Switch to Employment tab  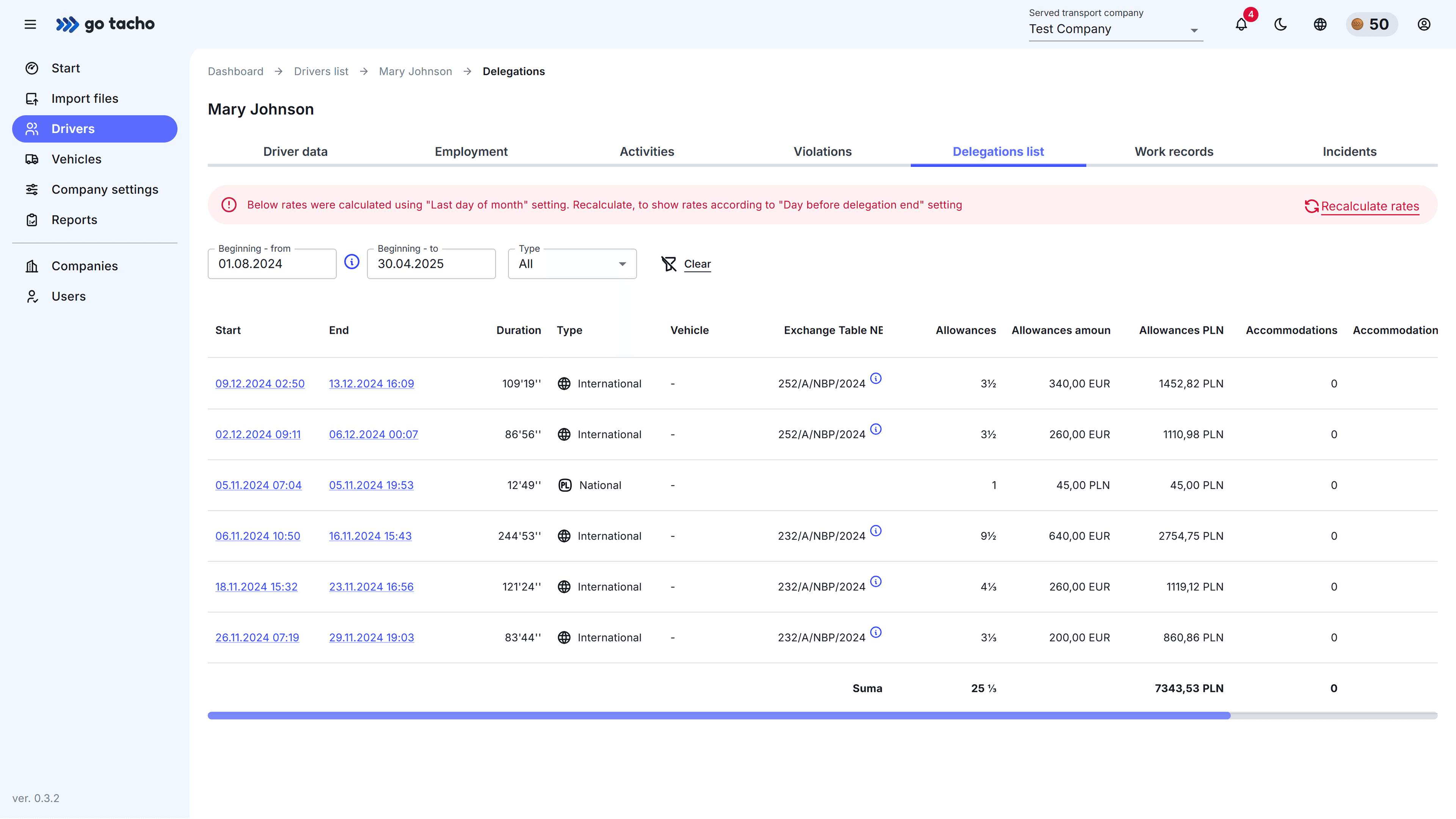(471, 152)
